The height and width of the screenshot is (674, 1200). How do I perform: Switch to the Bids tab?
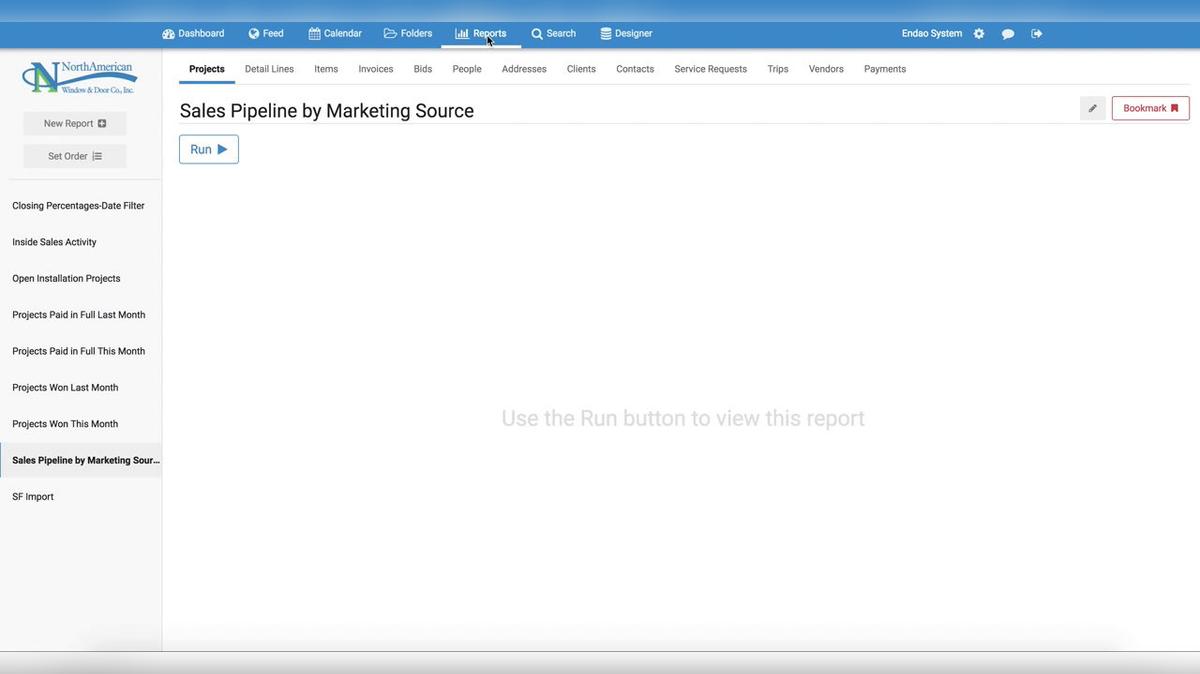pyautogui.click(x=423, y=69)
